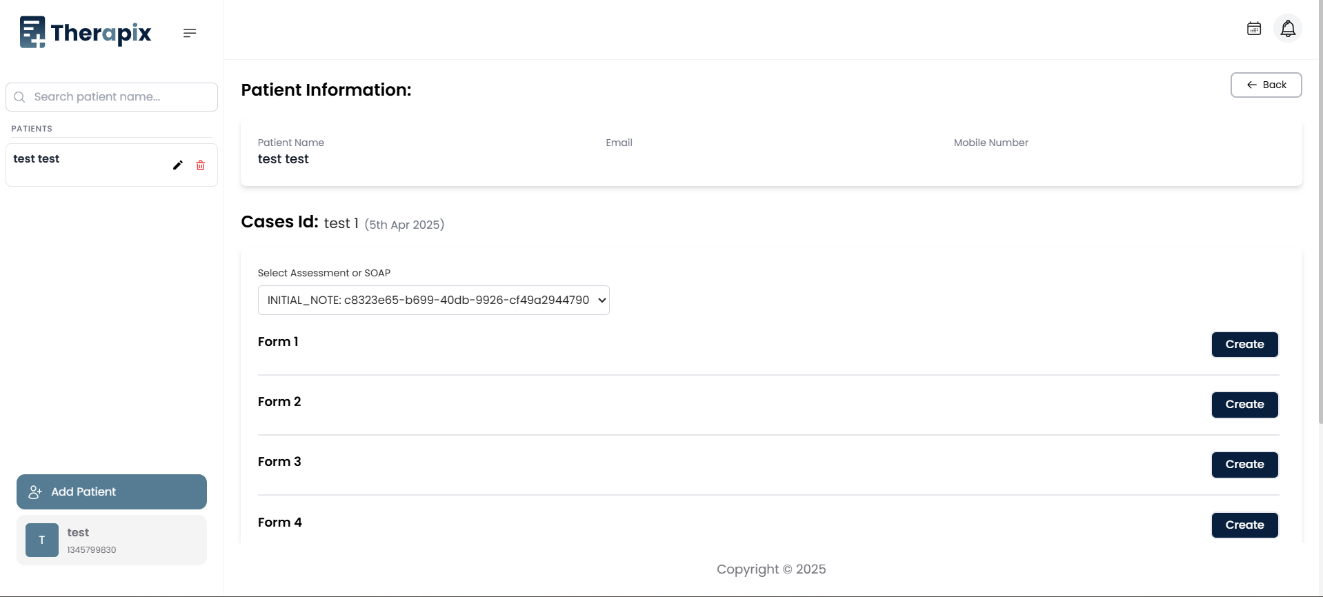Viewport: 1323px width, 597px height.
Task: Go Back to previous page
Action: pyautogui.click(x=1266, y=85)
